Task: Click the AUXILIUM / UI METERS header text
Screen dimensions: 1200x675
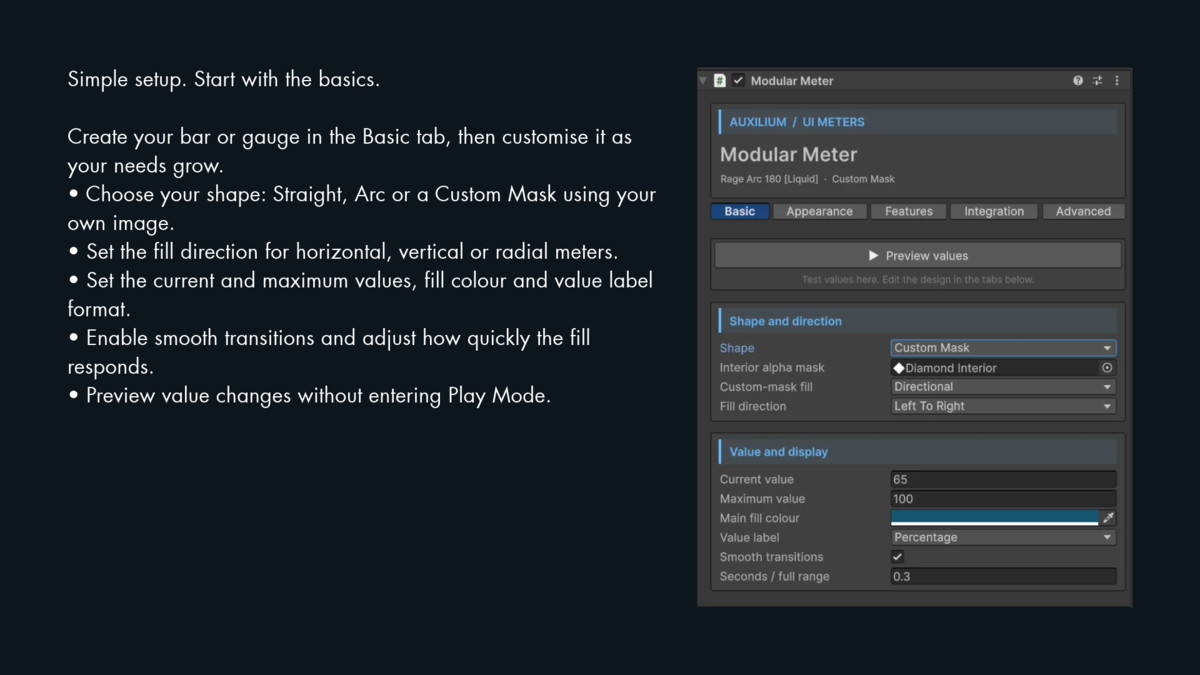Action: [x=797, y=122]
